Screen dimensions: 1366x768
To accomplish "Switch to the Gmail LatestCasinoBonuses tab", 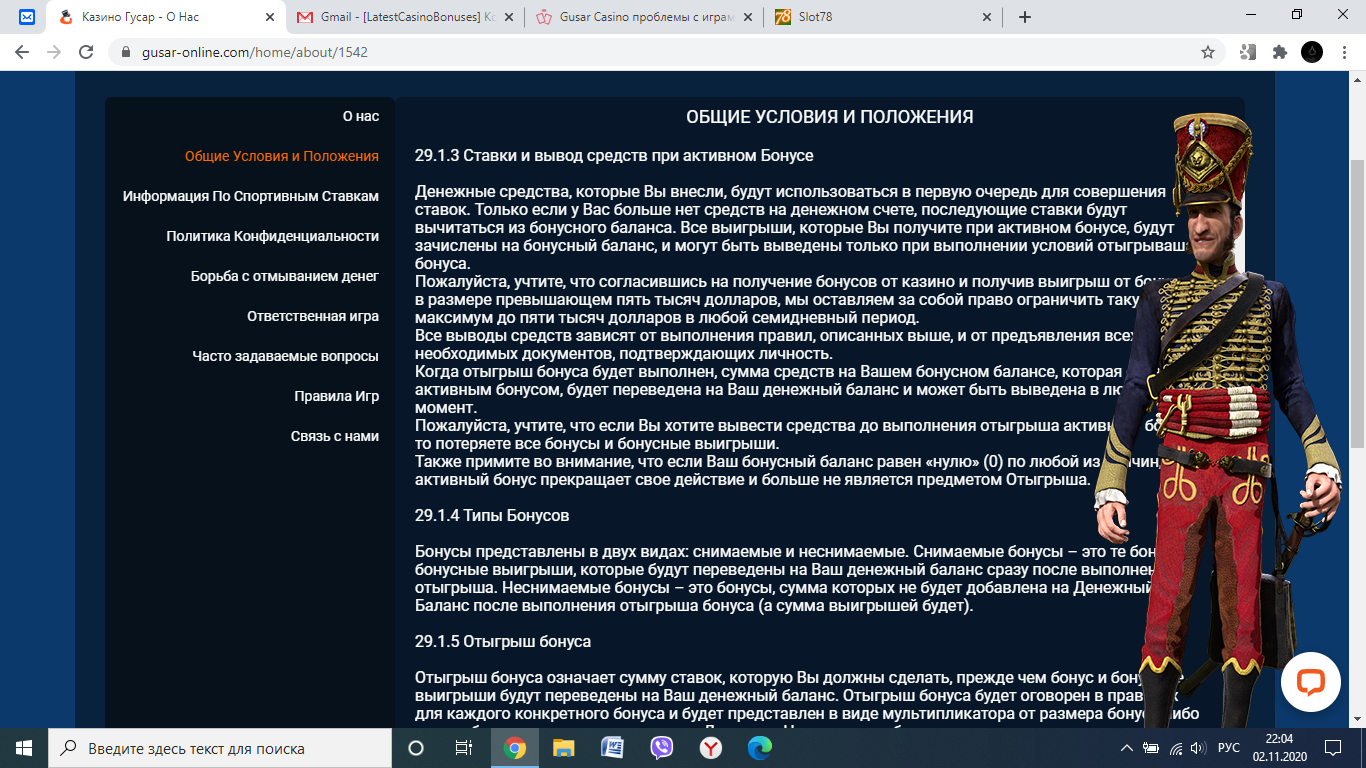I will 407,17.
